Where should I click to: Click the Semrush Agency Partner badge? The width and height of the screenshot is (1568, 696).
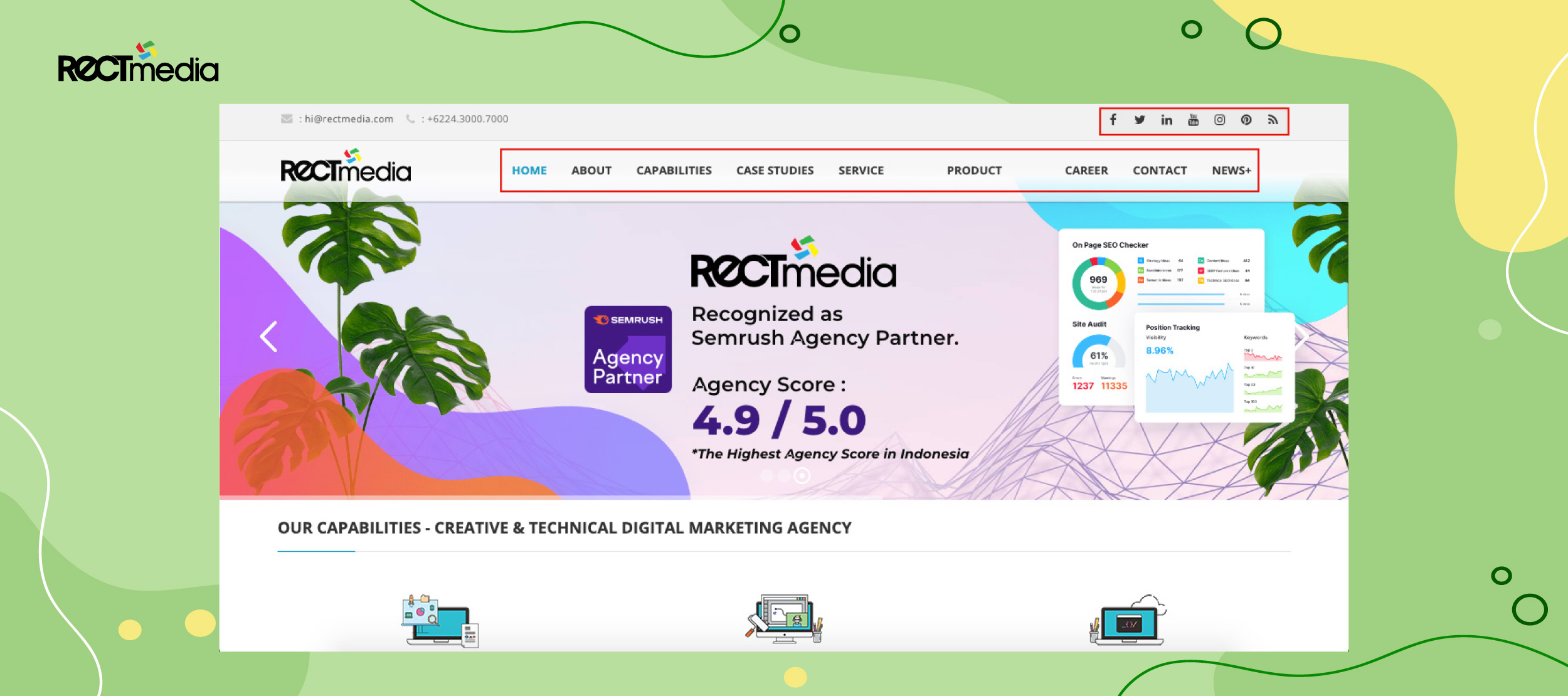click(628, 349)
